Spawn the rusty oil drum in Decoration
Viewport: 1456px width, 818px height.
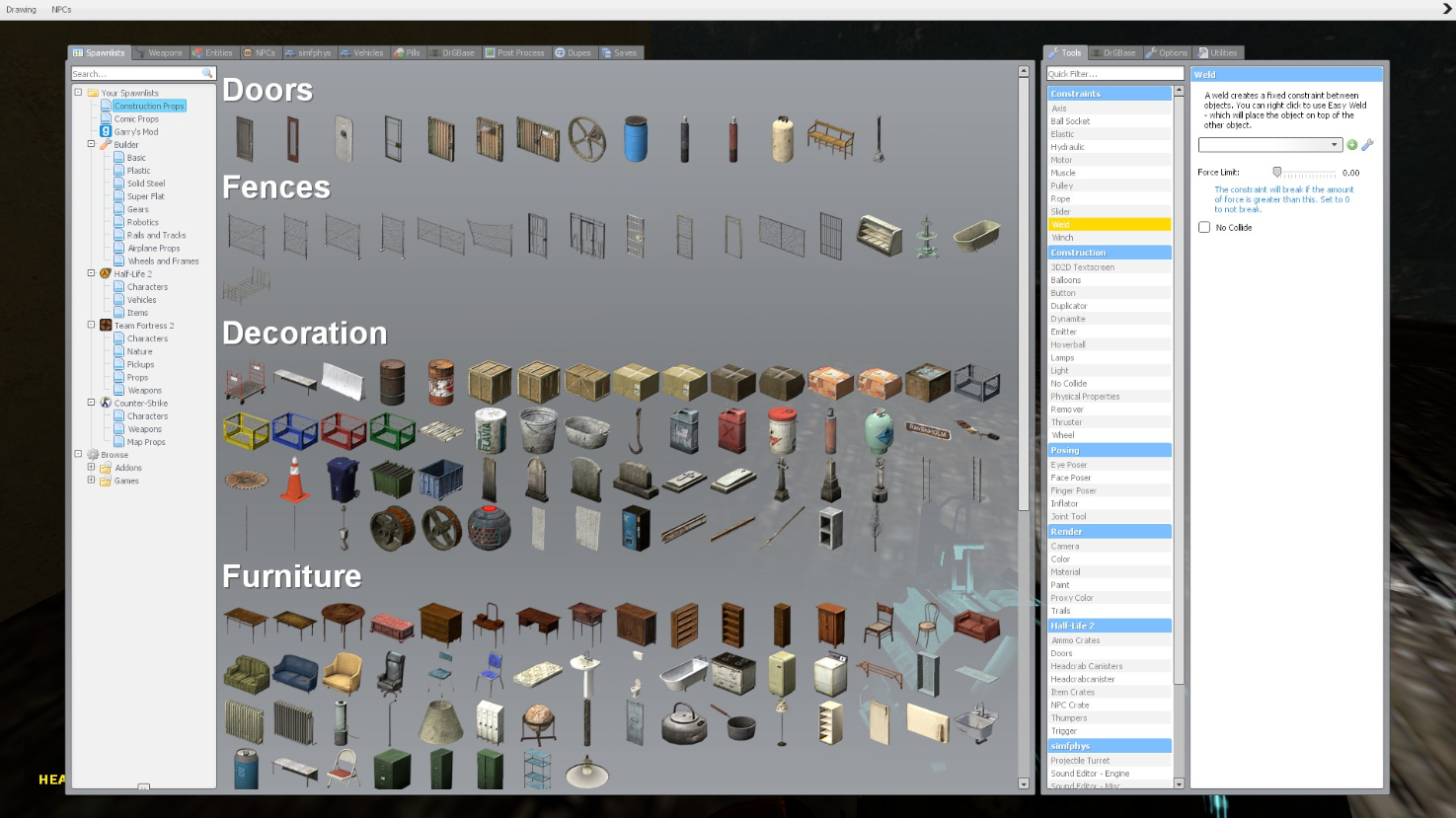pos(392,382)
